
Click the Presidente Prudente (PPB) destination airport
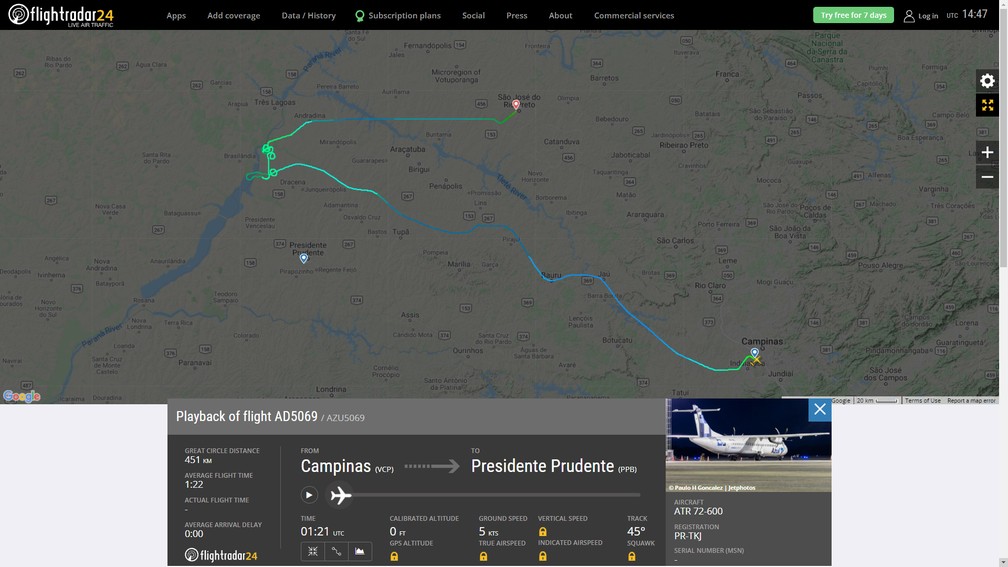[x=554, y=467]
